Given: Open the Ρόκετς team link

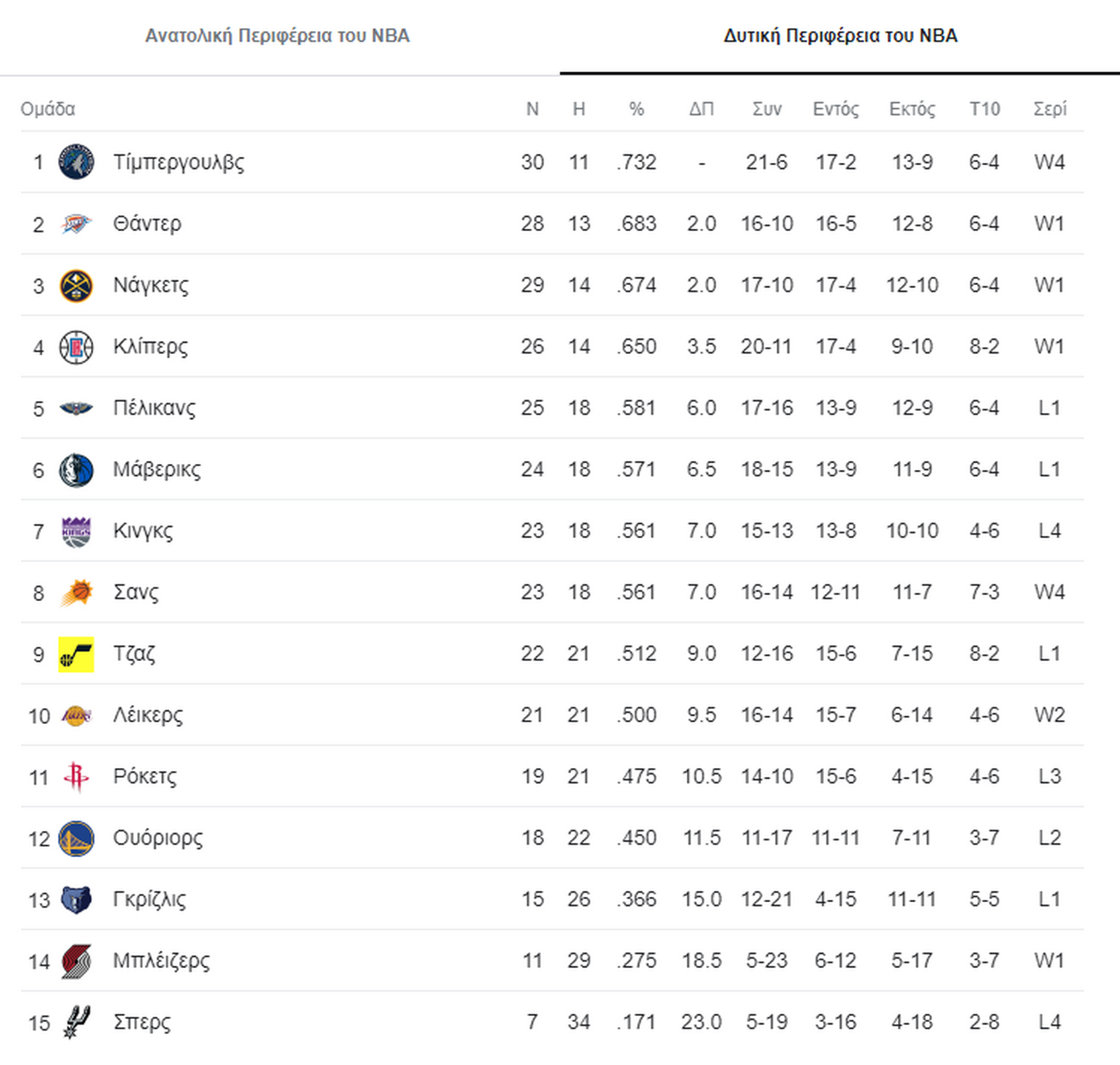Looking at the screenshot, I should coord(144,776).
